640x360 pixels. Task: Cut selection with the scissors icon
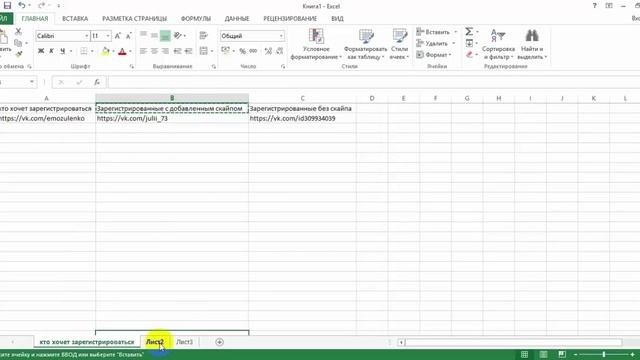[x=18, y=31]
